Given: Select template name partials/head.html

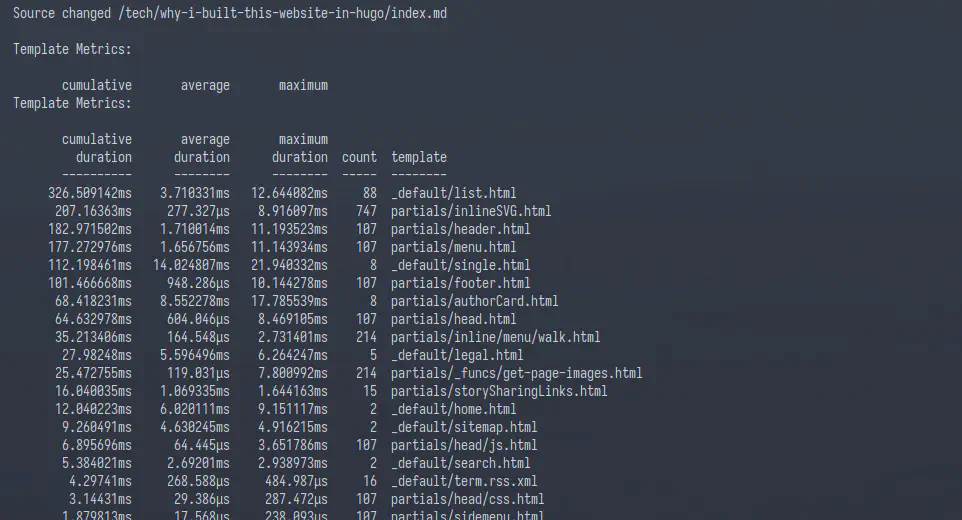Looking at the screenshot, I should (x=454, y=319).
